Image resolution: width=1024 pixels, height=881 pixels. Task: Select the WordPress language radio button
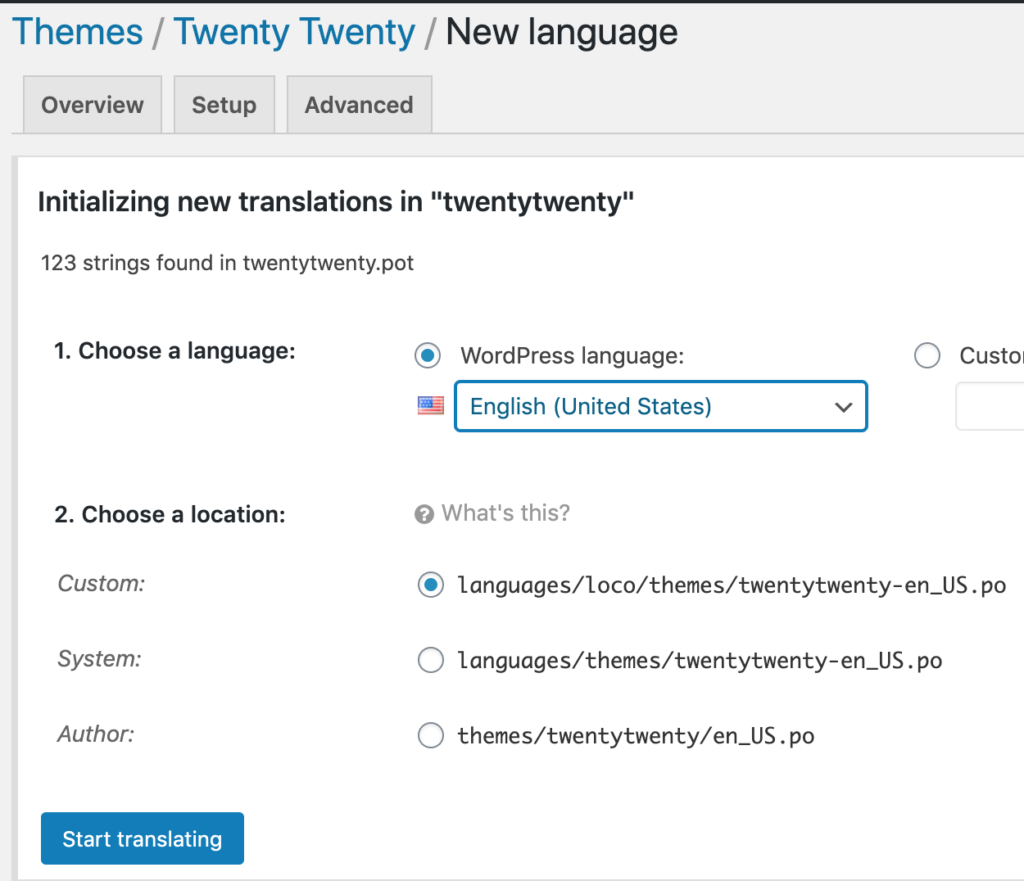point(428,355)
